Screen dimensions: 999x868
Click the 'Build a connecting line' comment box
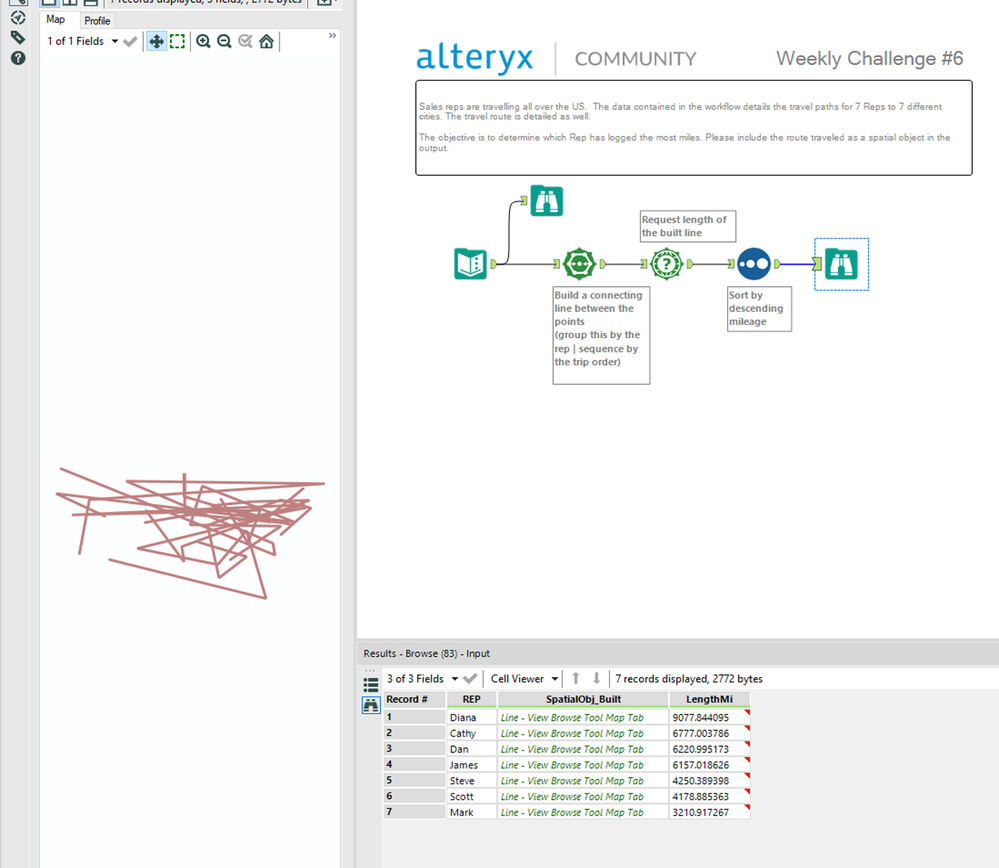601,335
